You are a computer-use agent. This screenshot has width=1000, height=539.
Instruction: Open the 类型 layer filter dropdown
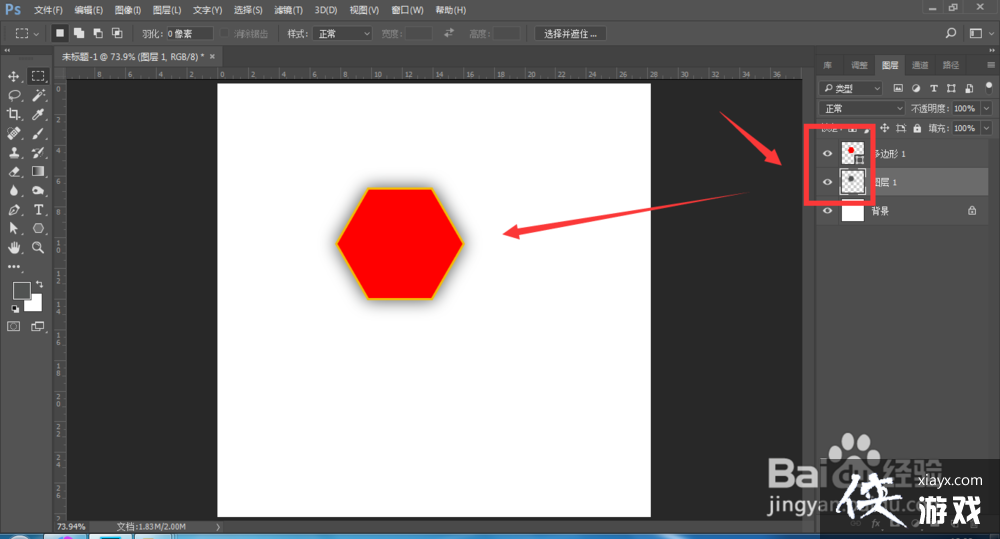click(851, 88)
